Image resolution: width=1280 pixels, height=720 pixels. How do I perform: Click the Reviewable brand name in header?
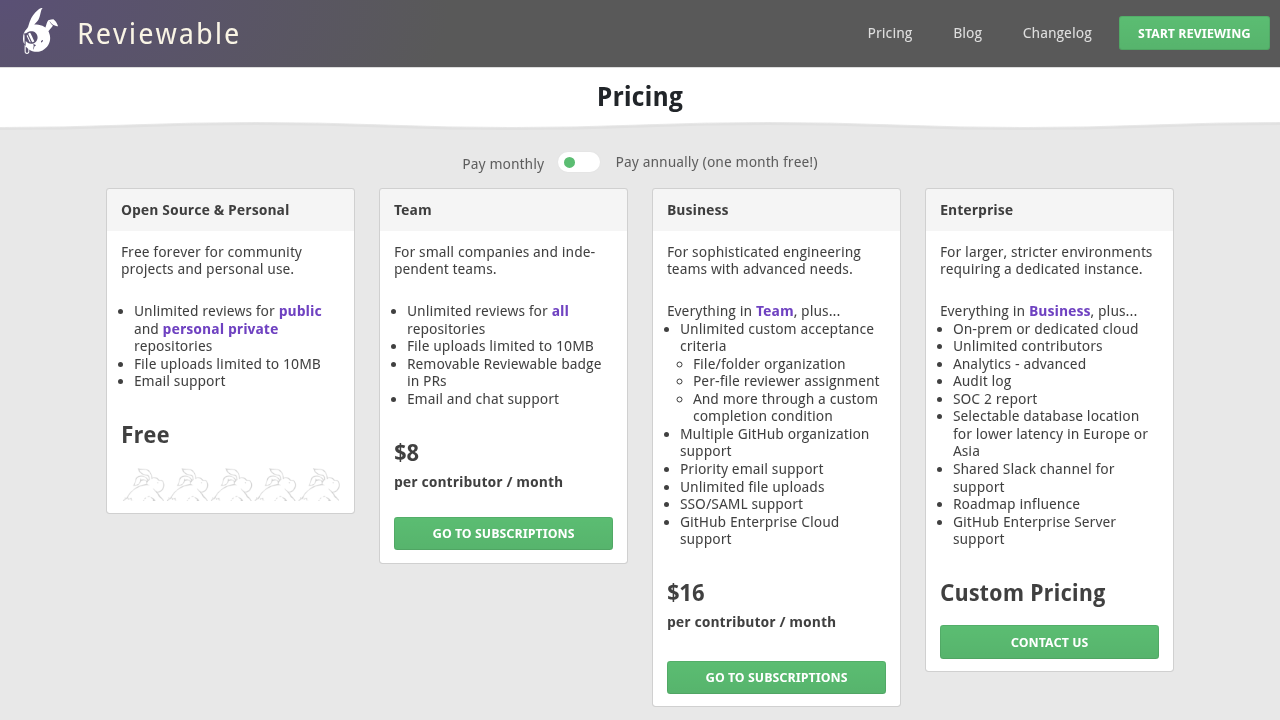159,34
